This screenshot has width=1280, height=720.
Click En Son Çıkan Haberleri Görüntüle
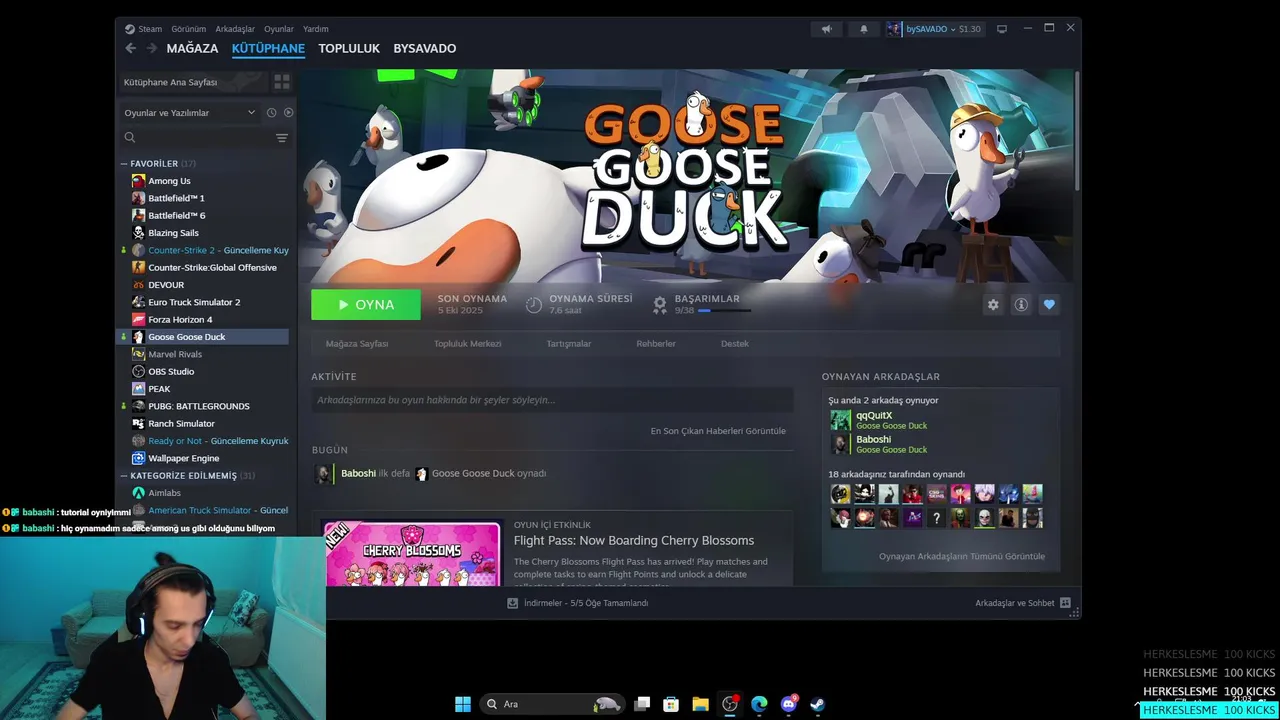coord(718,431)
